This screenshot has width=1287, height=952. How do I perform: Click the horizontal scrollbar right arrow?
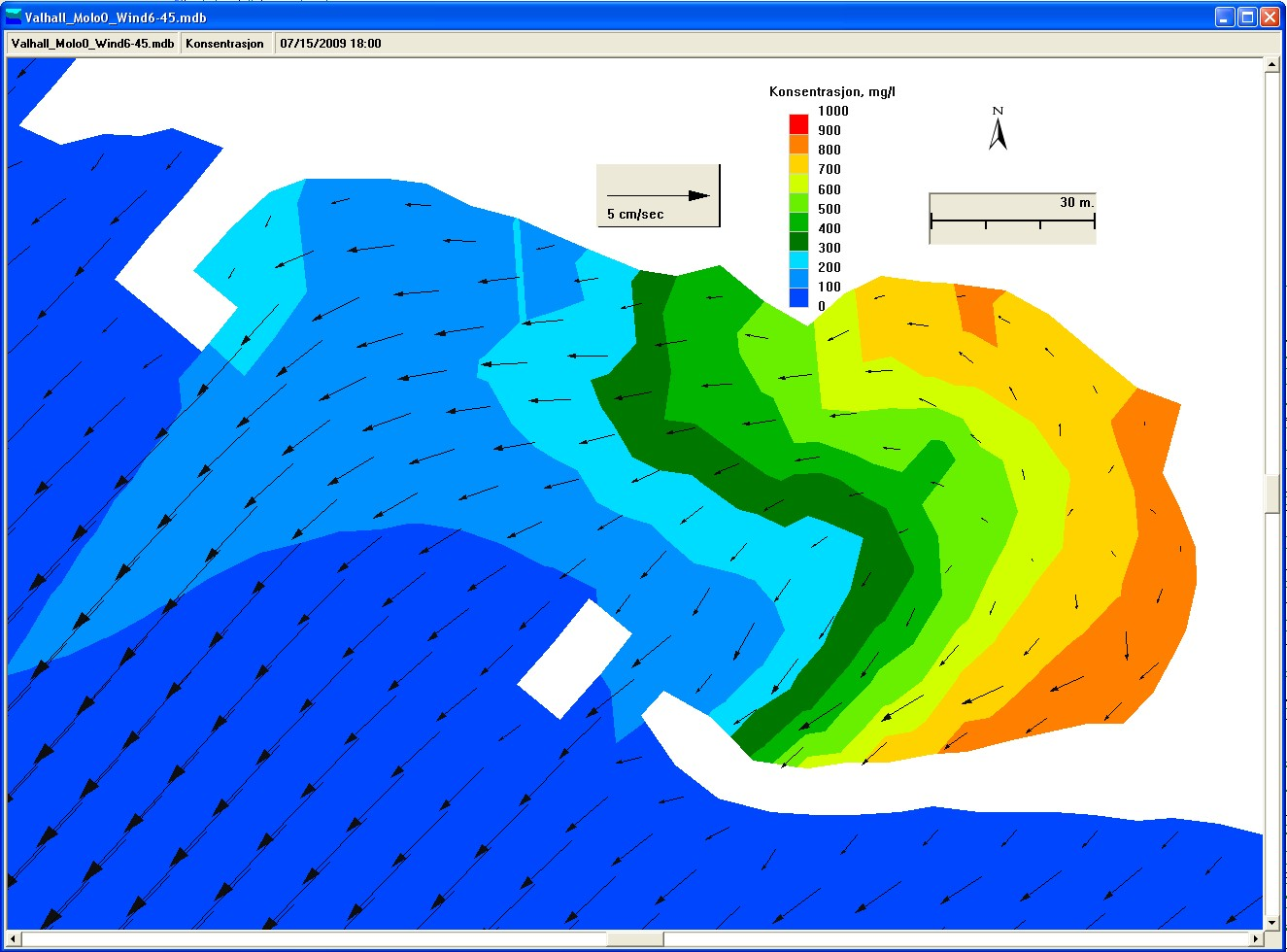tap(1256, 939)
